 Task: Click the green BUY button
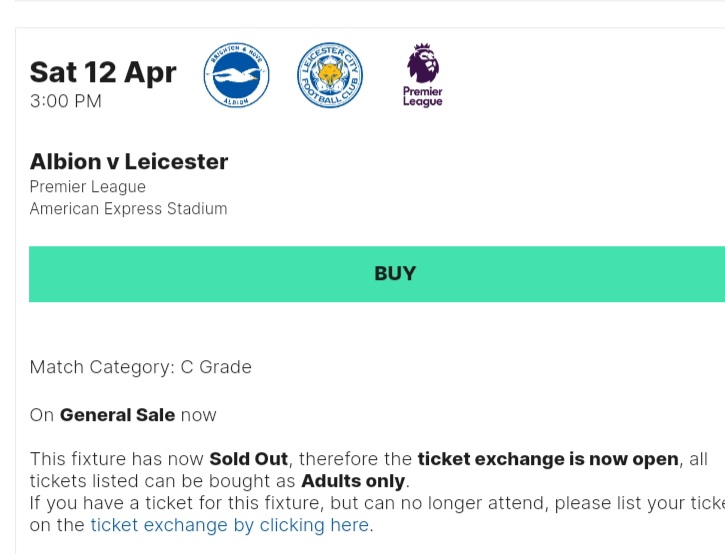tap(377, 274)
